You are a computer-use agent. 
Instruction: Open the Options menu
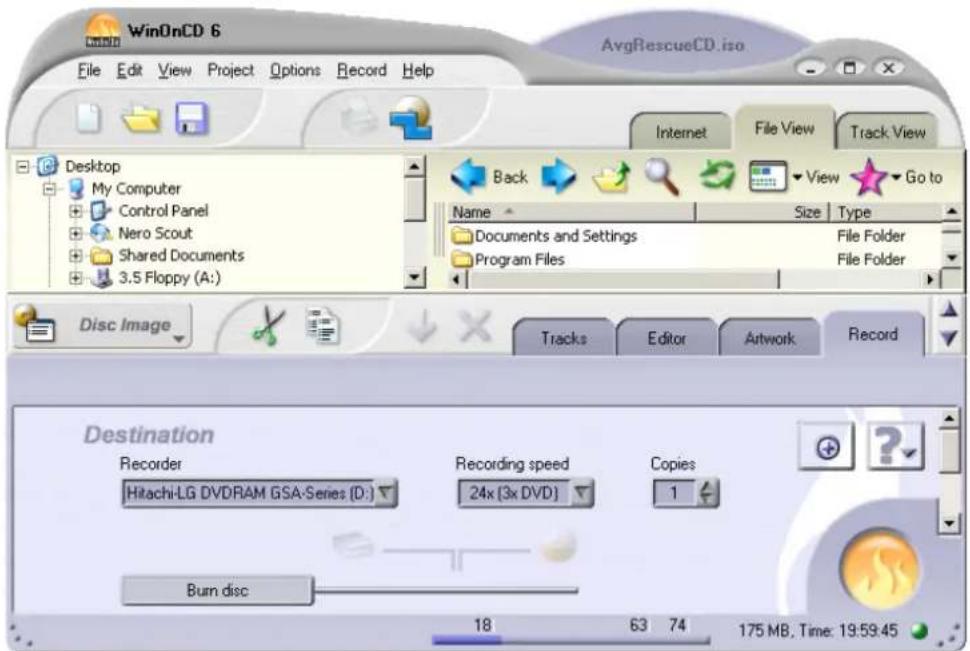tap(295, 71)
